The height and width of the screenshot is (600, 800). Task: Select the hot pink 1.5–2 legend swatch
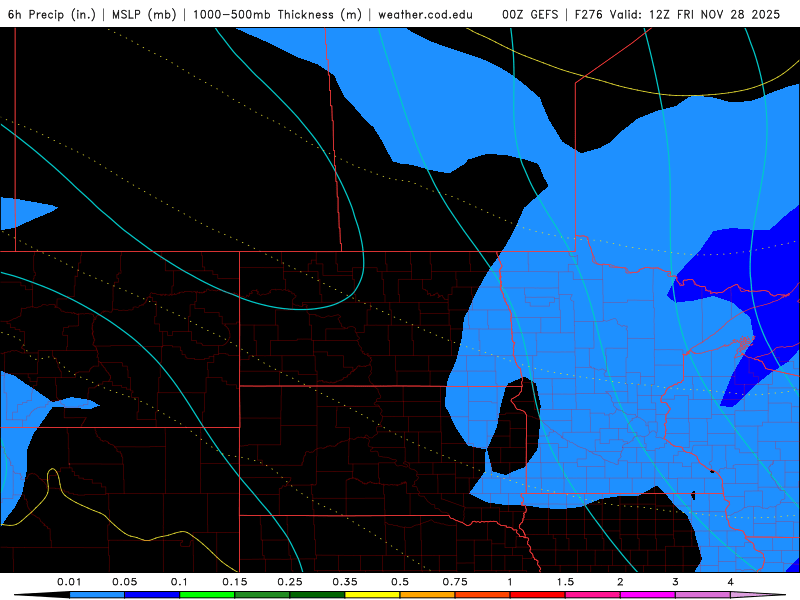pyautogui.click(x=593, y=595)
